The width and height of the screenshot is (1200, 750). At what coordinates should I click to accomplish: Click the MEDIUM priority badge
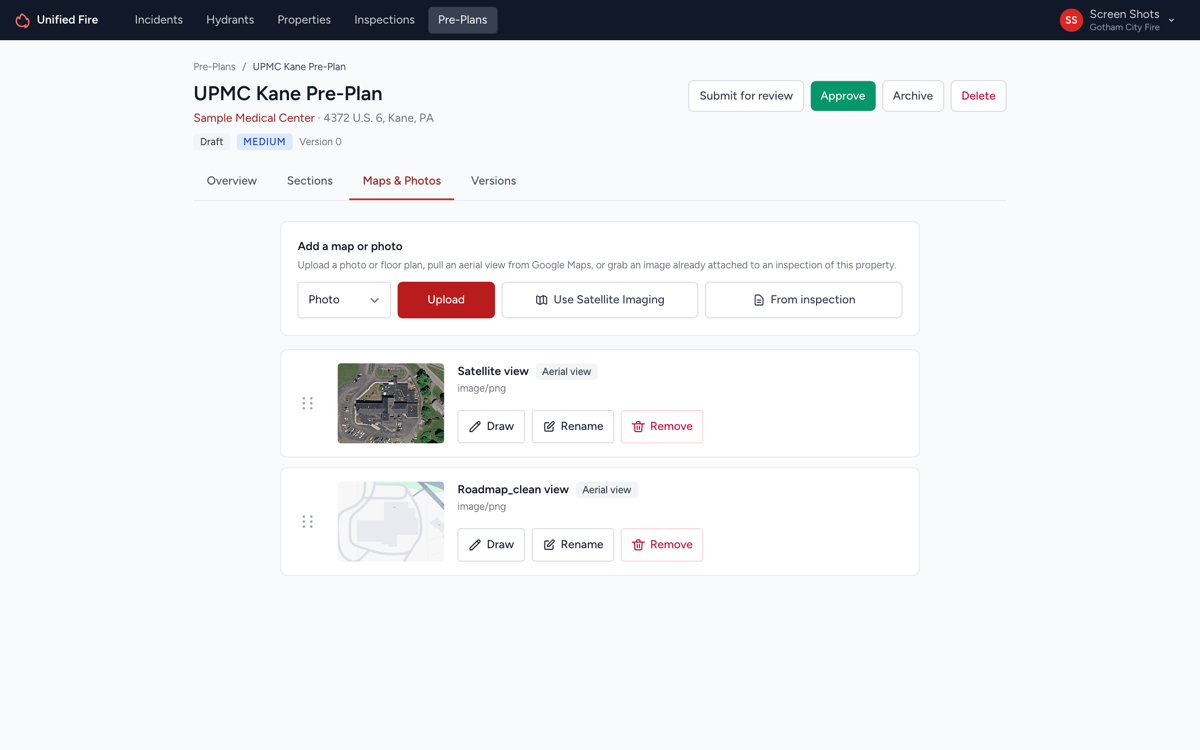click(265, 142)
